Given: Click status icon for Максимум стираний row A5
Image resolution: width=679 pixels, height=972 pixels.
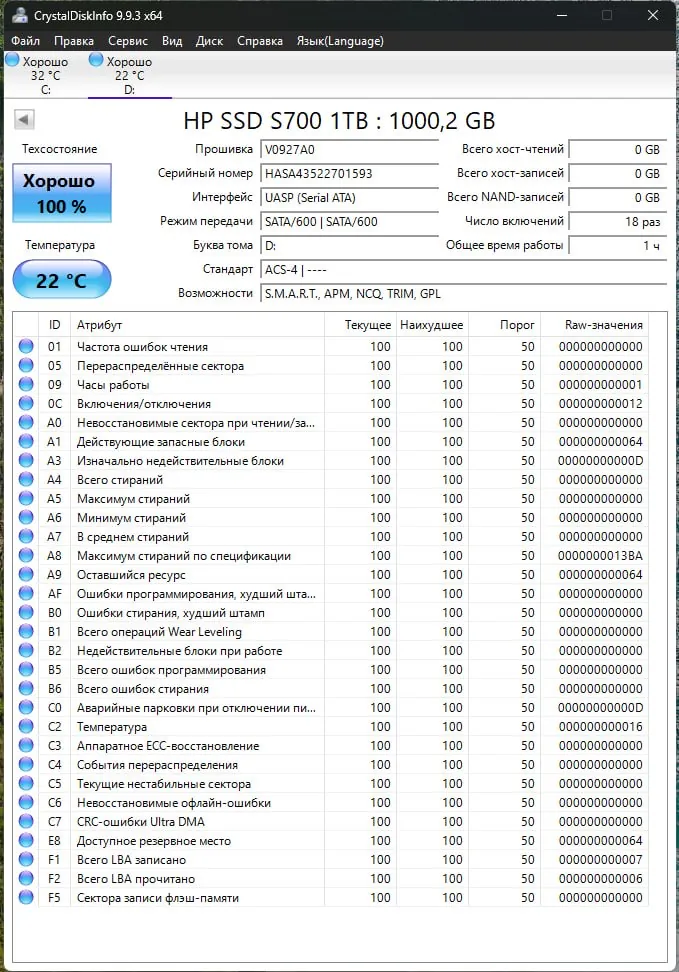Looking at the screenshot, I should coord(26,498).
